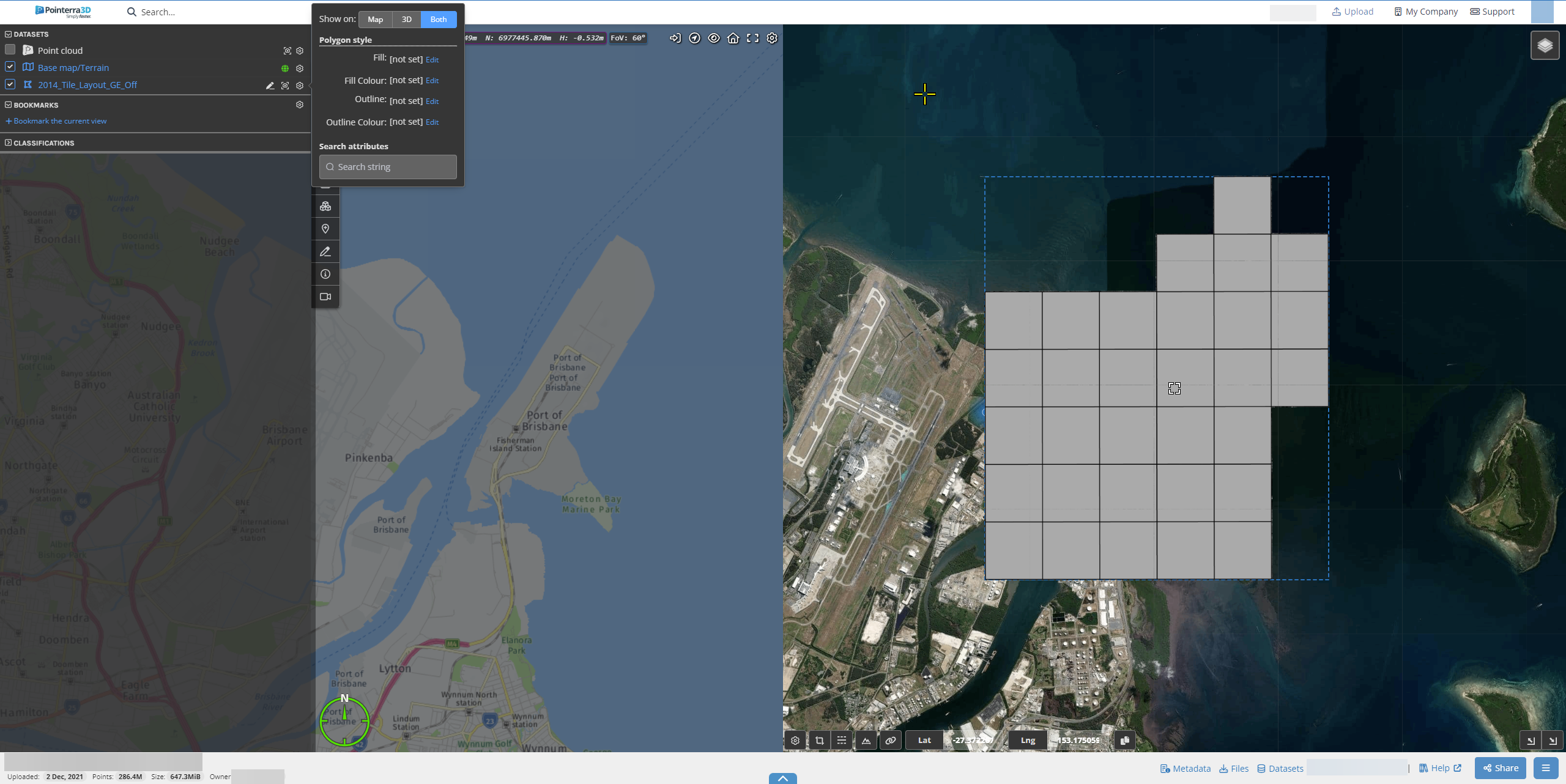Select the Map tab in Show on
1566x784 pixels.
click(375, 20)
